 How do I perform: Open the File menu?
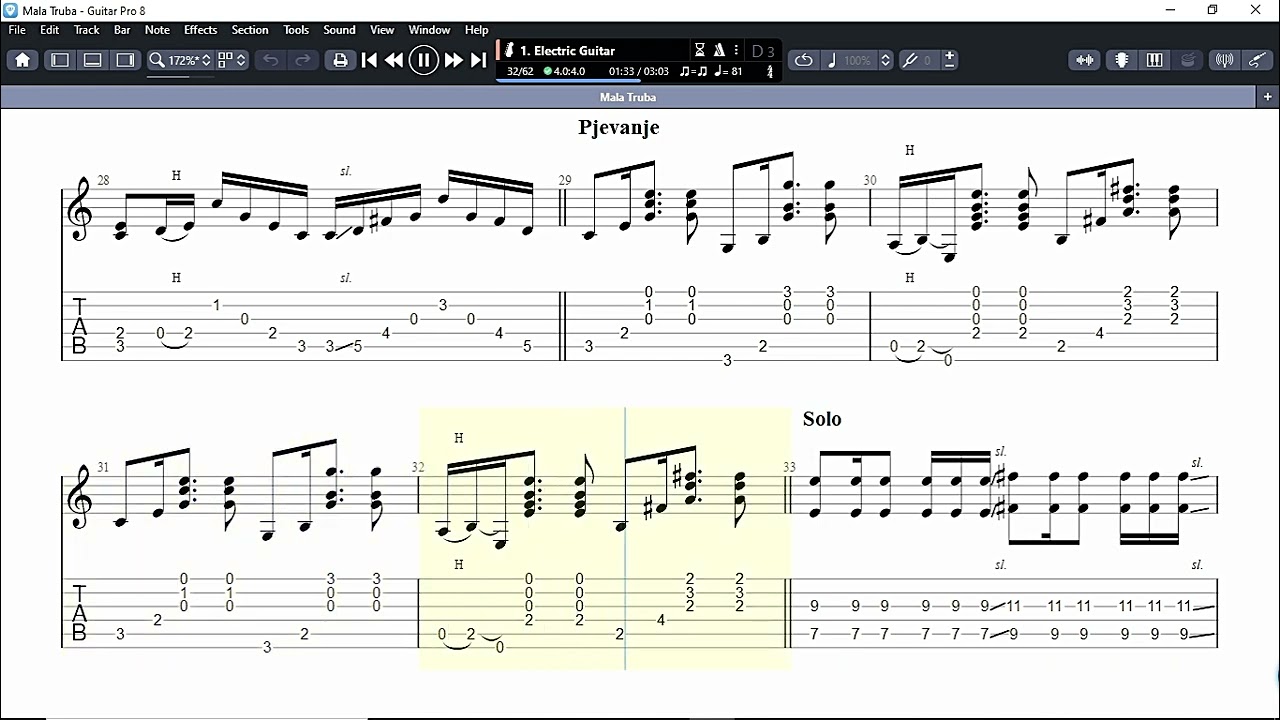pyautogui.click(x=17, y=30)
